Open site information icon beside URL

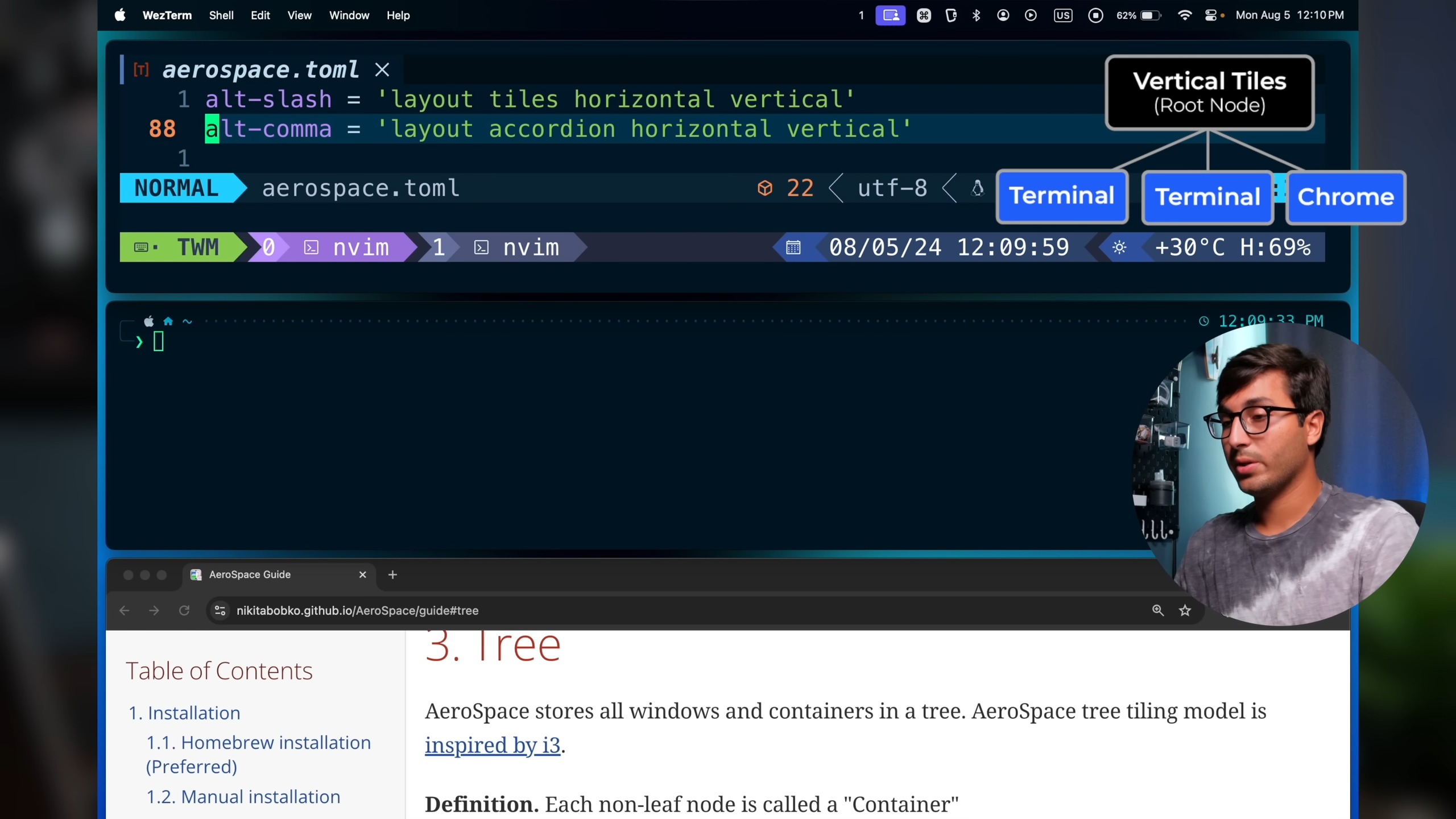coord(220,610)
